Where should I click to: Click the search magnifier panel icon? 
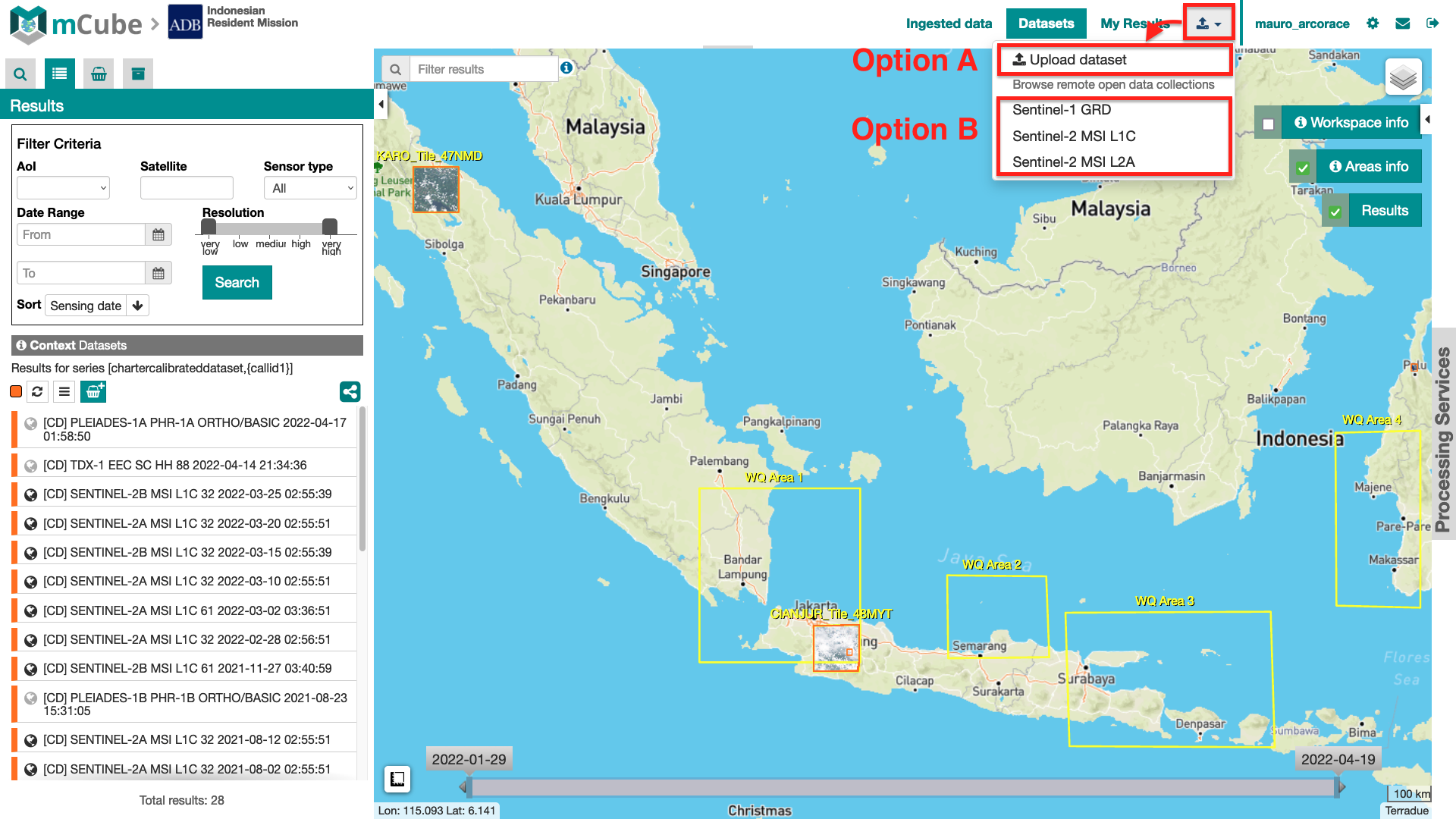20,74
